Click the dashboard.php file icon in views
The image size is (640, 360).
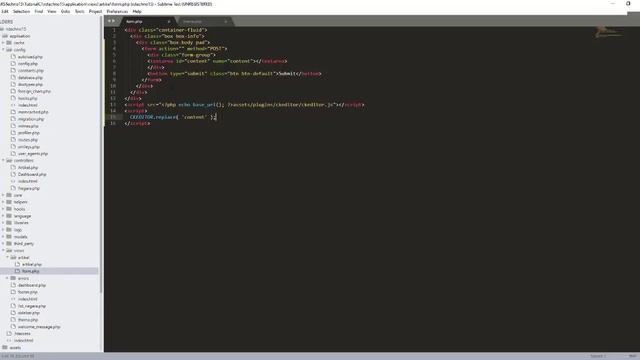13,285
